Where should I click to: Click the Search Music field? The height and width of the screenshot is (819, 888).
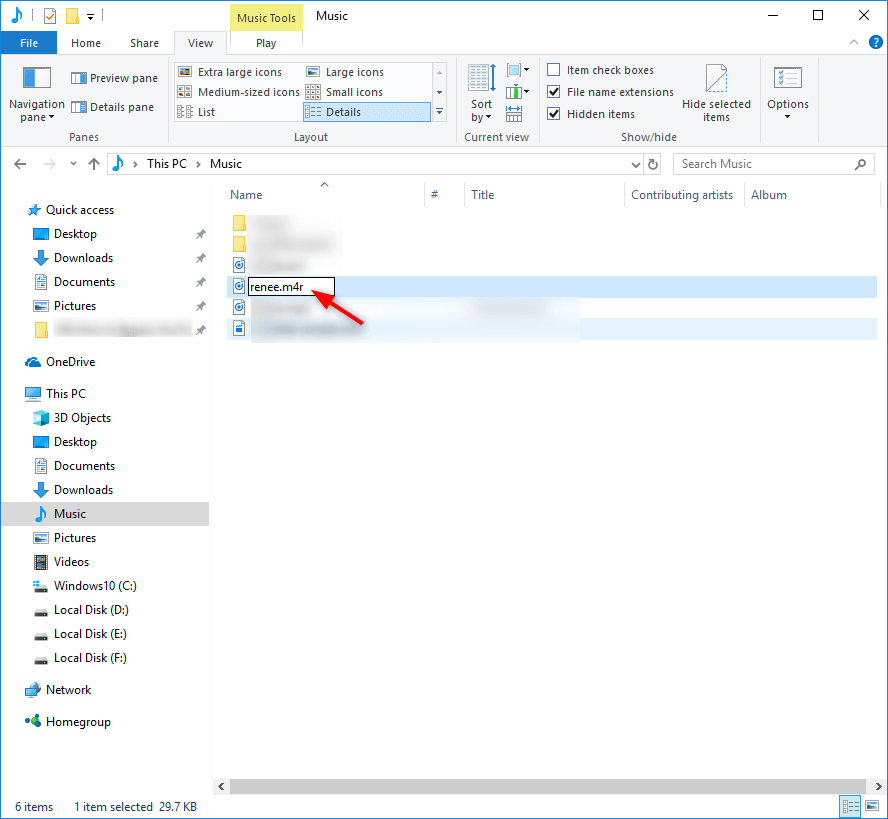774,164
